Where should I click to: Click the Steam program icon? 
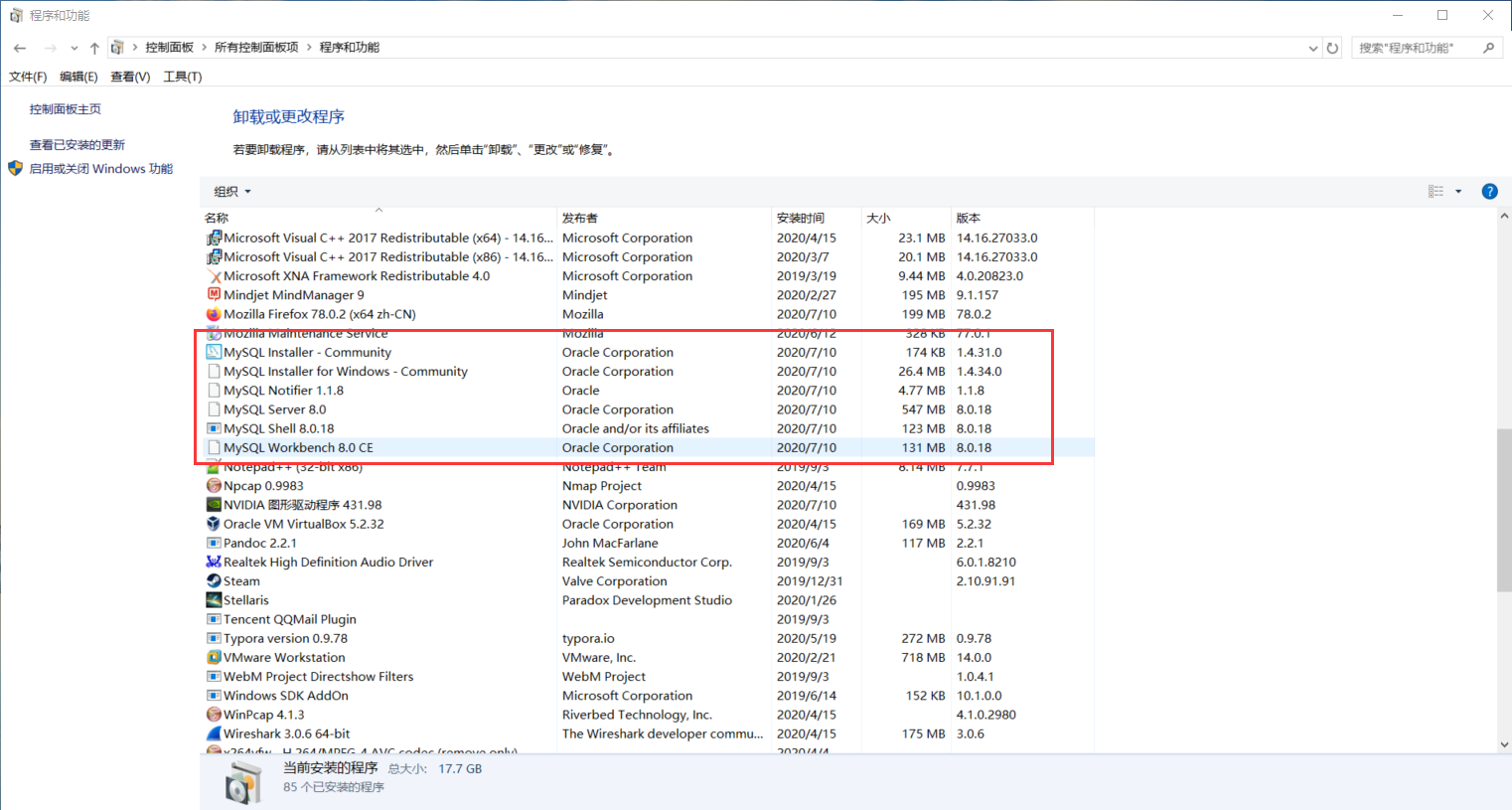[x=214, y=581]
